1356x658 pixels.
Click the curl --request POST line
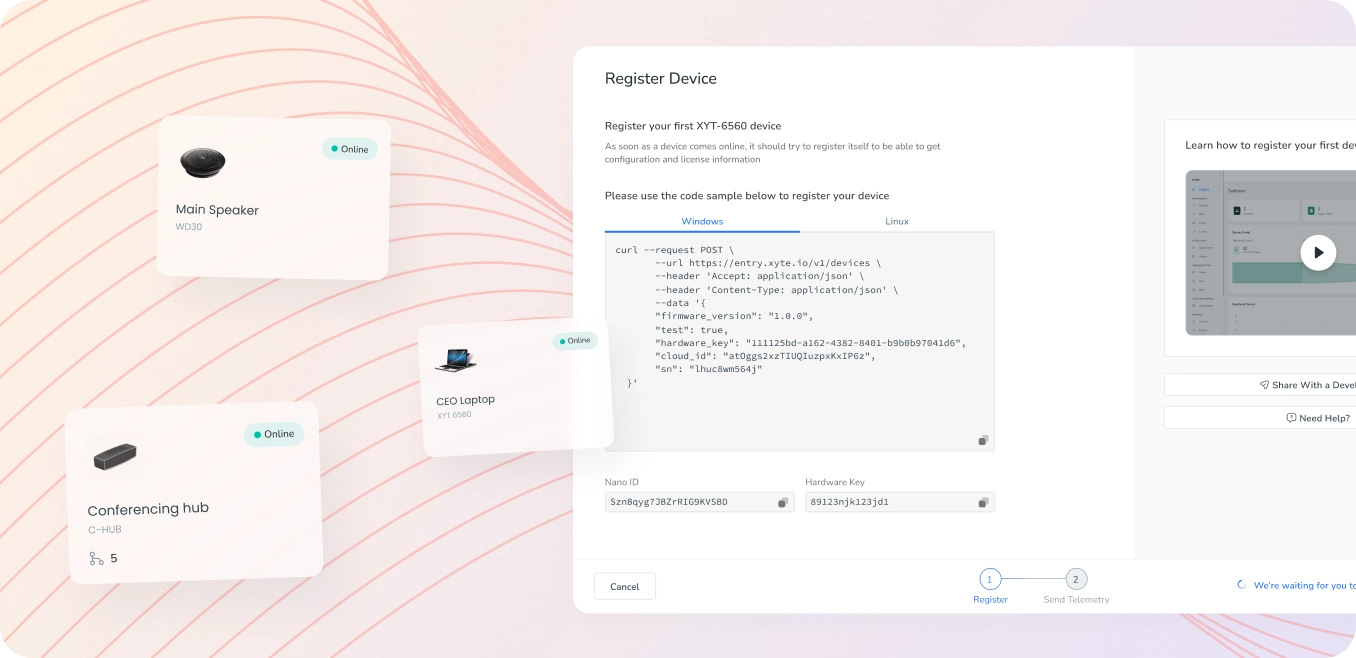[675, 250]
